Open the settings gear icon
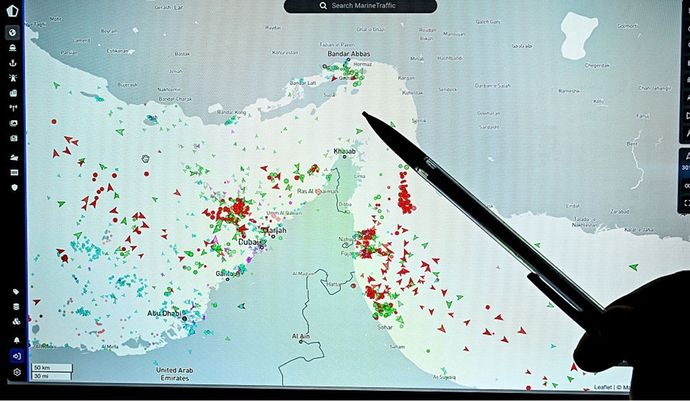Screen dimensions: 690x401 coord(17,372)
